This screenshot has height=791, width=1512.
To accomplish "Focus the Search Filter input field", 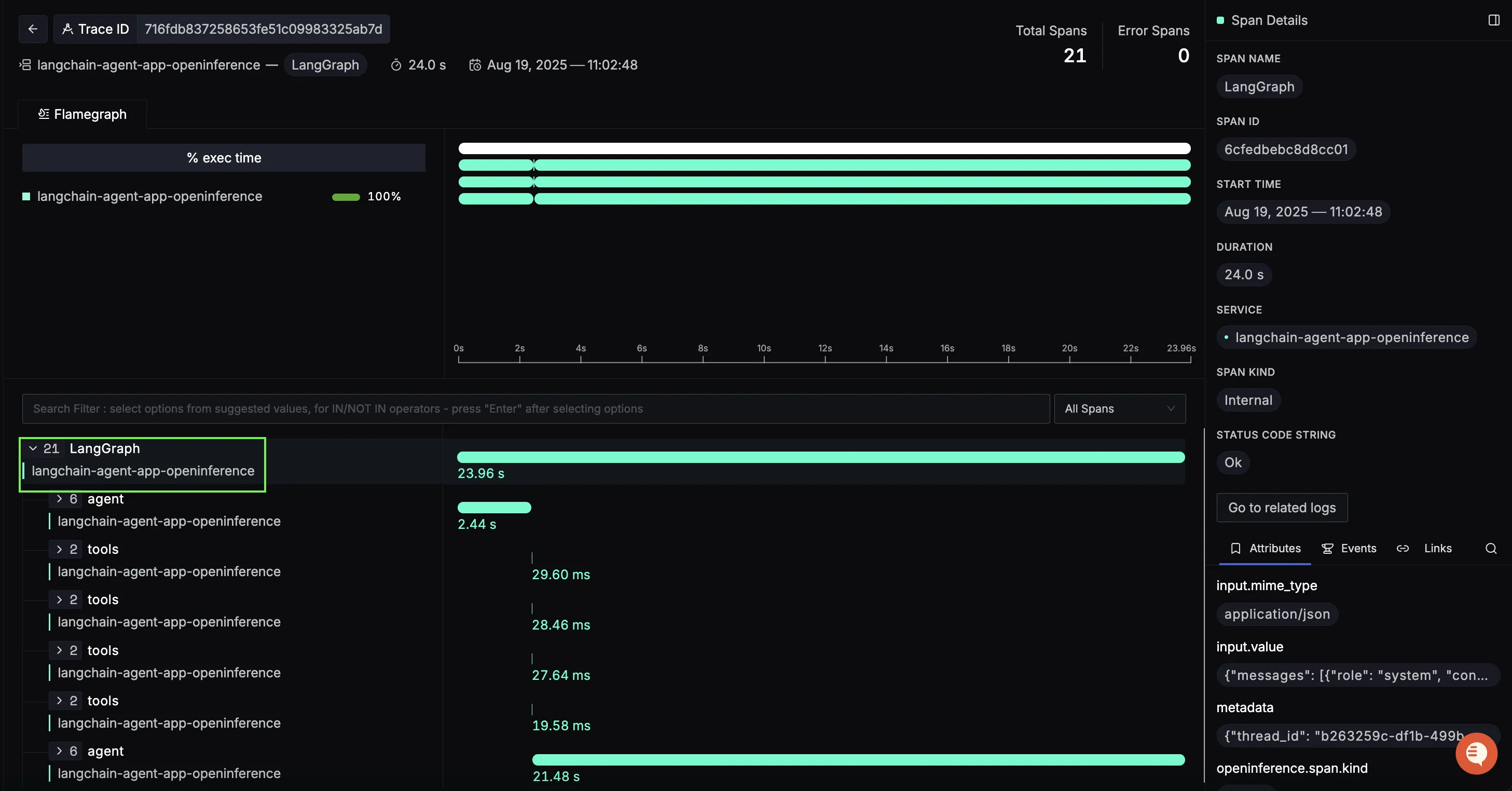I will (536, 408).
